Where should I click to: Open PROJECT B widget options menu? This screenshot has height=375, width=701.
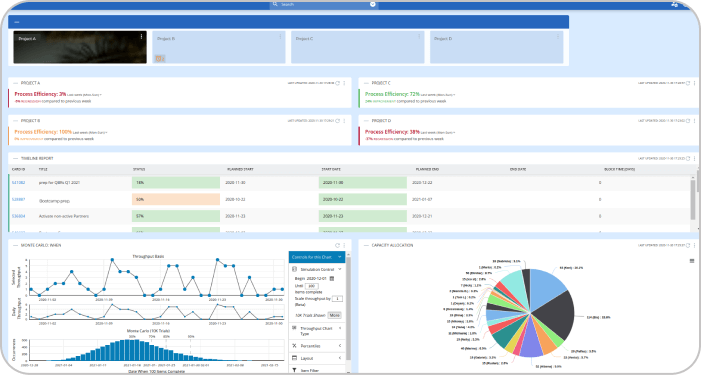[x=344, y=121]
